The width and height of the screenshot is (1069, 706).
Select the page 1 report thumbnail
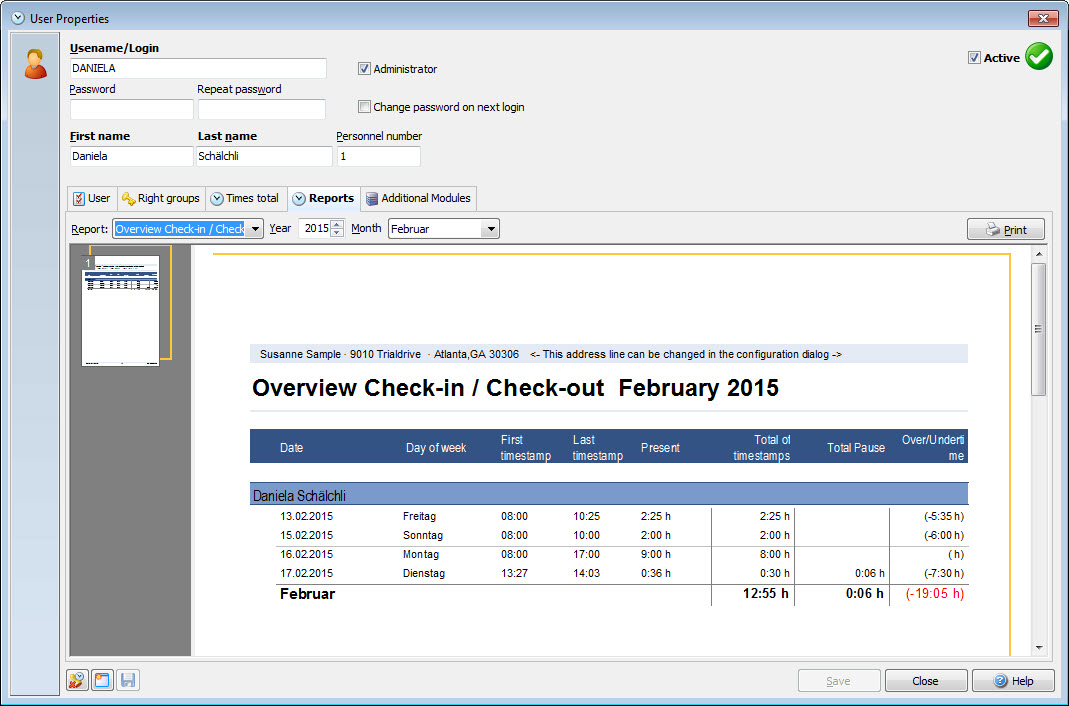[120, 310]
